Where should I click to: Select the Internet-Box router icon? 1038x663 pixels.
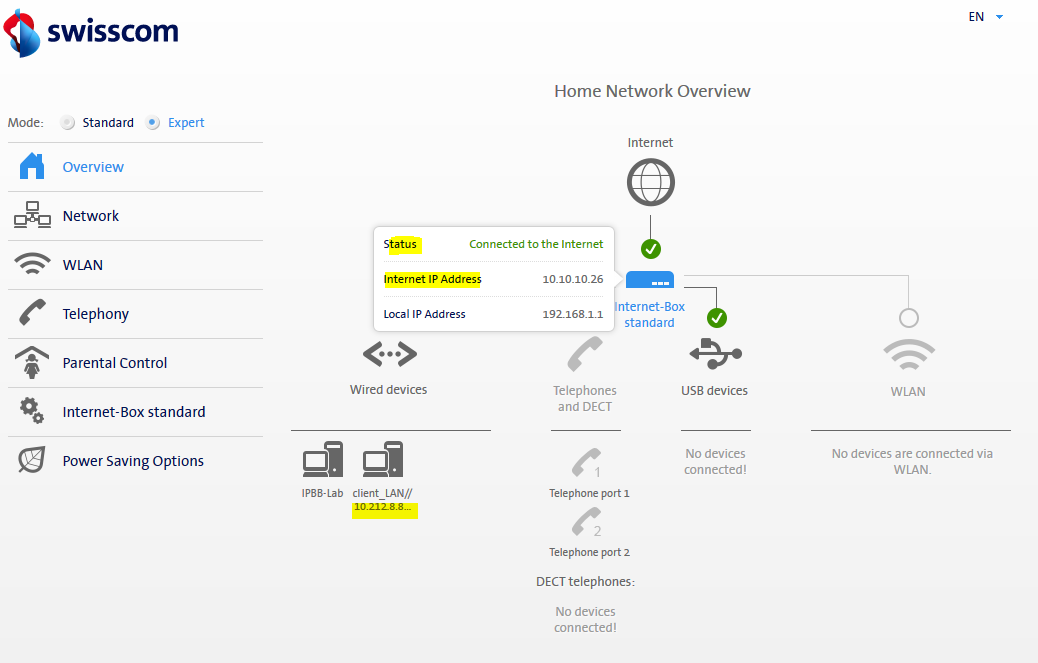tap(650, 280)
